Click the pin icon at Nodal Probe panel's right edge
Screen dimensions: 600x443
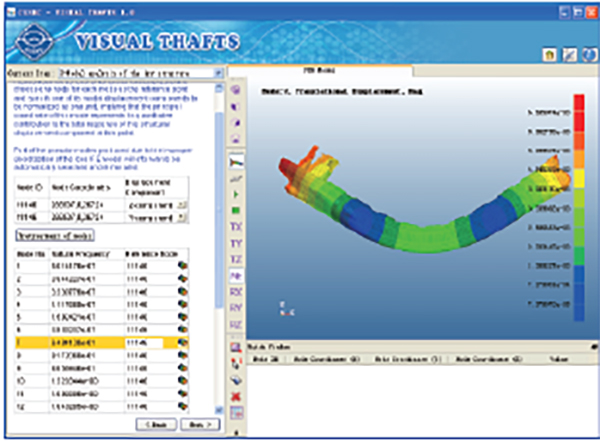(593, 347)
